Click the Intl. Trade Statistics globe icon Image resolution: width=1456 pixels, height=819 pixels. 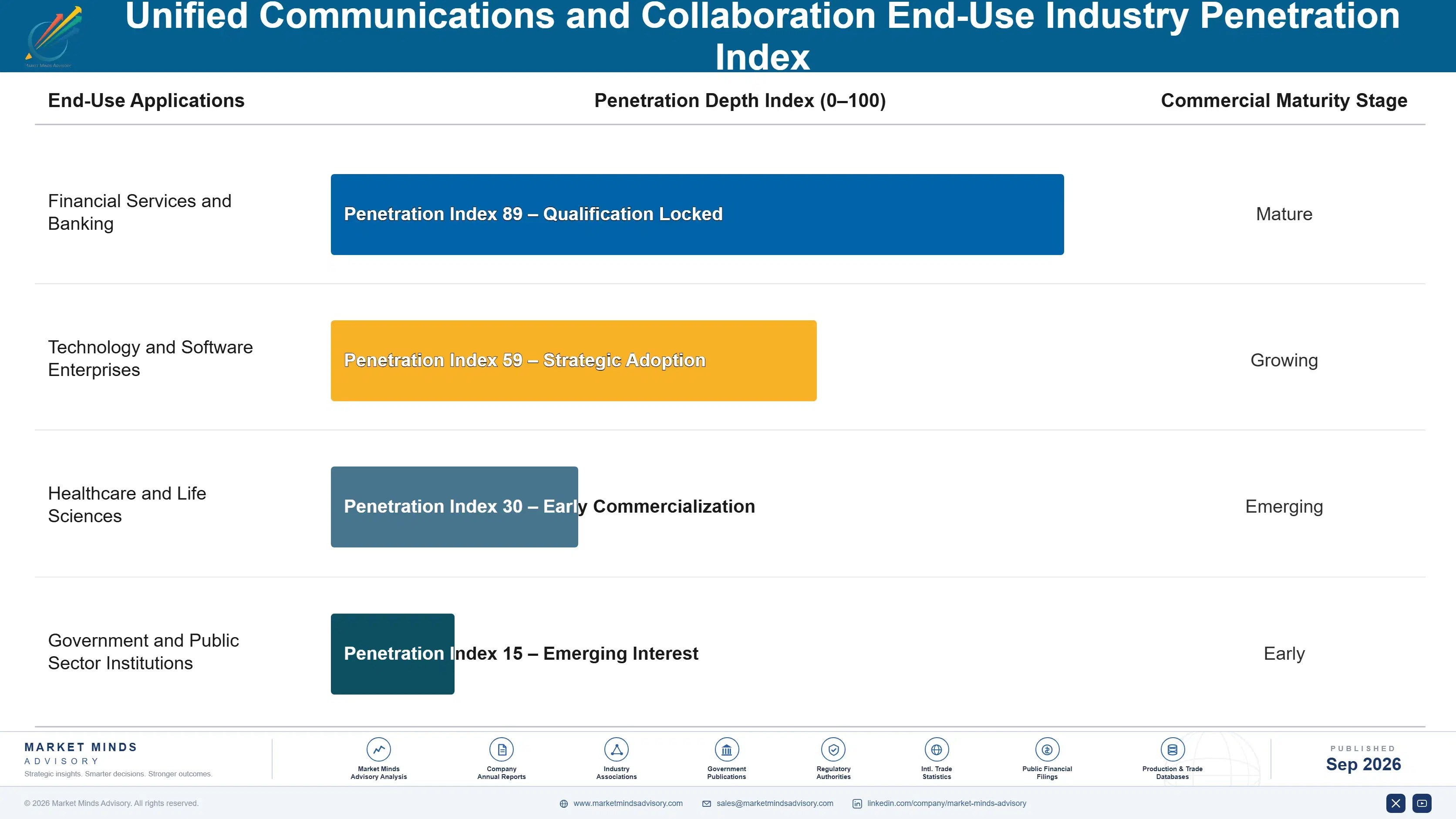pyautogui.click(x=937, y=749)
